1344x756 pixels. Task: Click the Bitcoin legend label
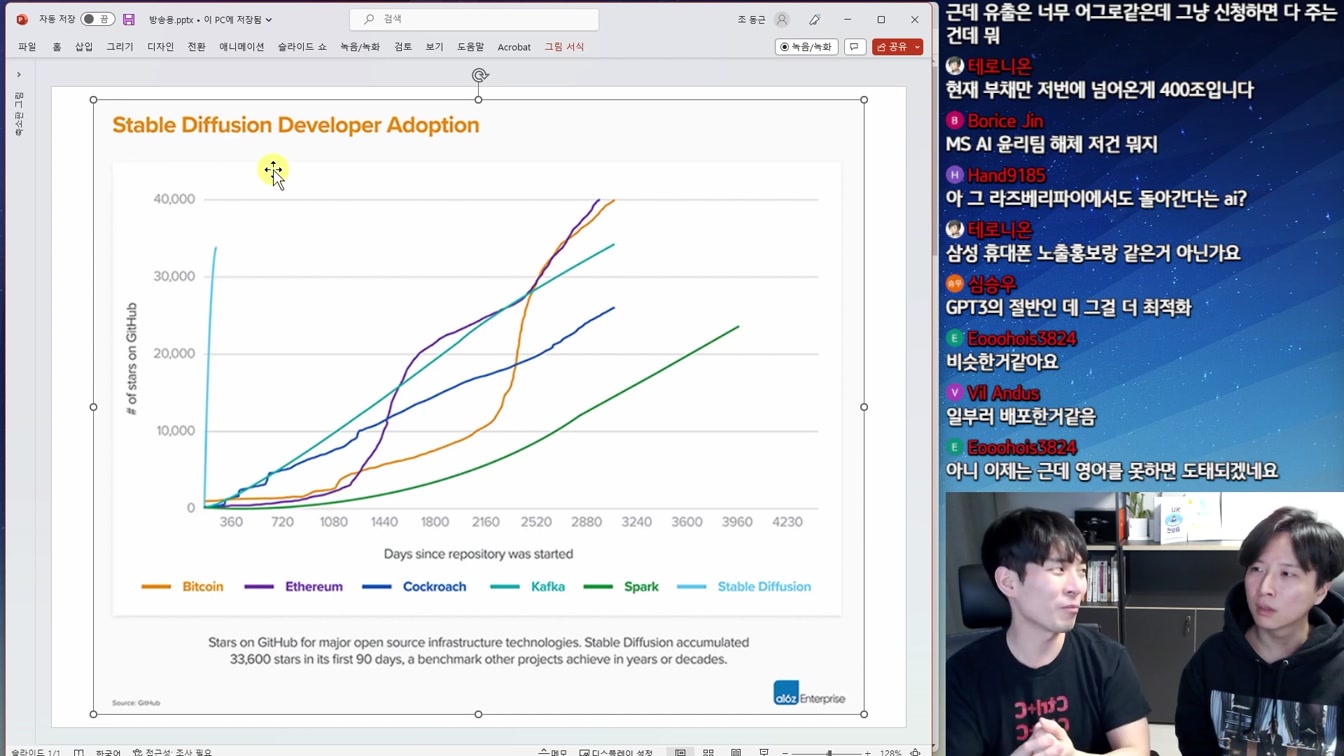point(203,587)
